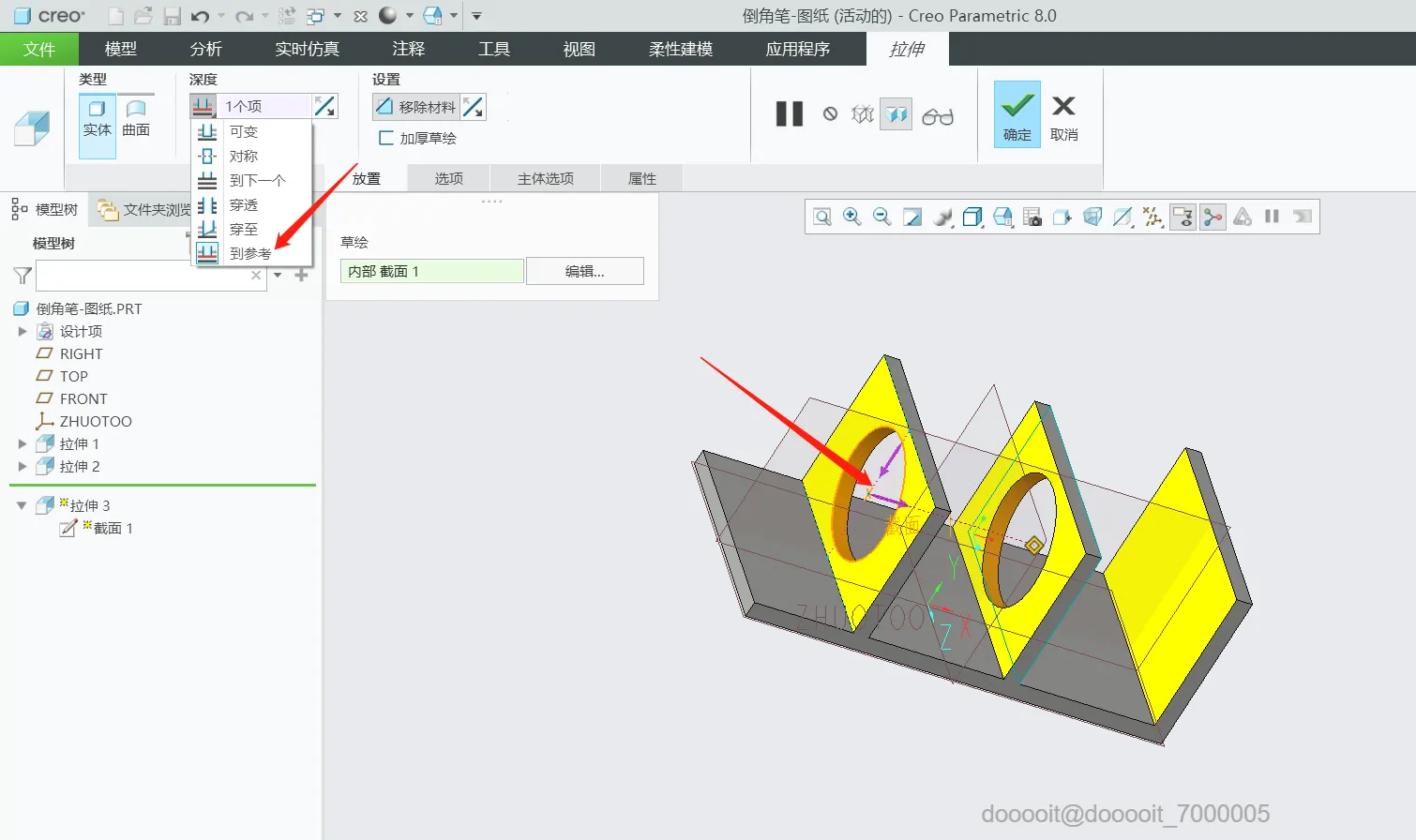The height and width of the screenshot is (840, 1416).
Task: Click the appearance sphere icon
Action: coord(388,16)
